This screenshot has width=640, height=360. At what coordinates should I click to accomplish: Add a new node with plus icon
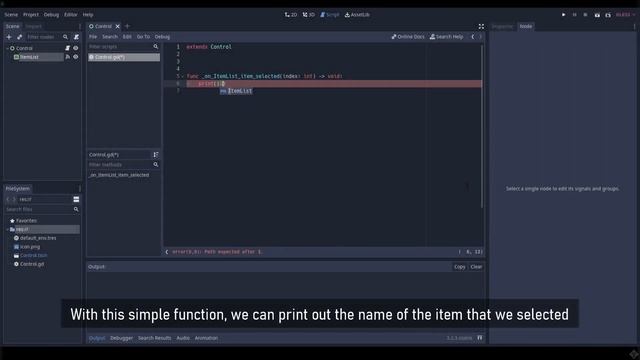click(9, 37)
